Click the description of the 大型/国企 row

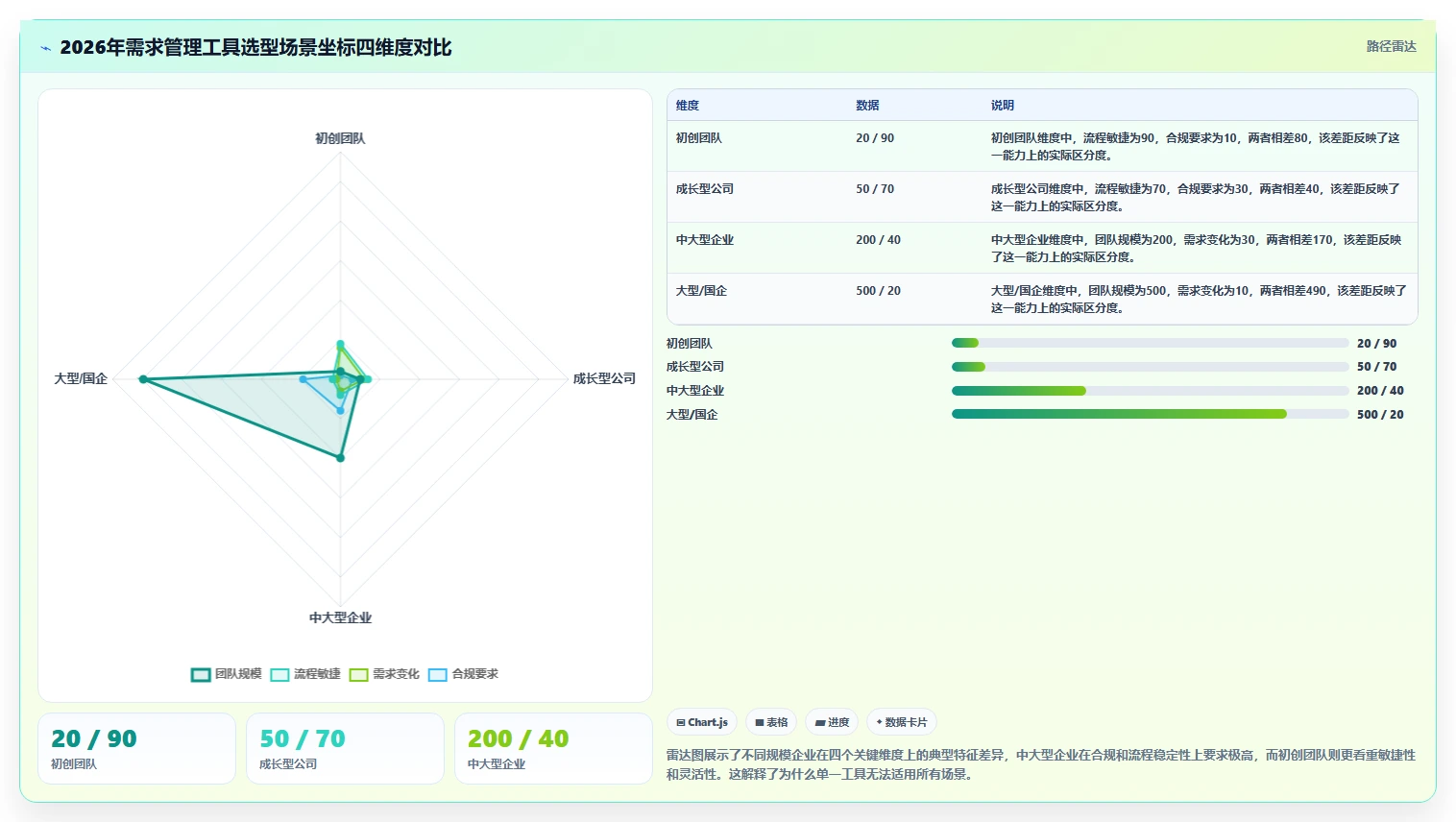(1199, 299)
